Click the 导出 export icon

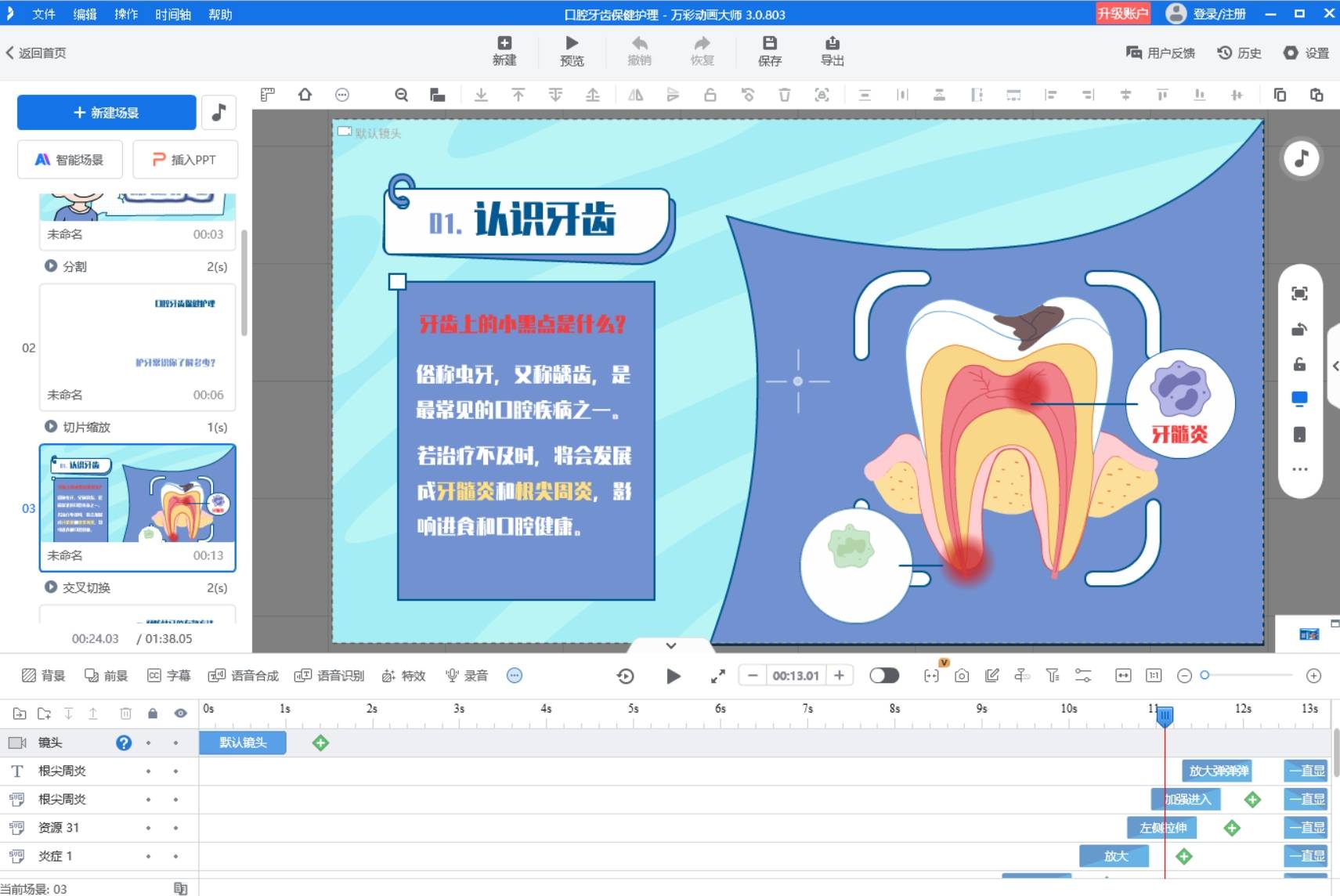[832, 44]
